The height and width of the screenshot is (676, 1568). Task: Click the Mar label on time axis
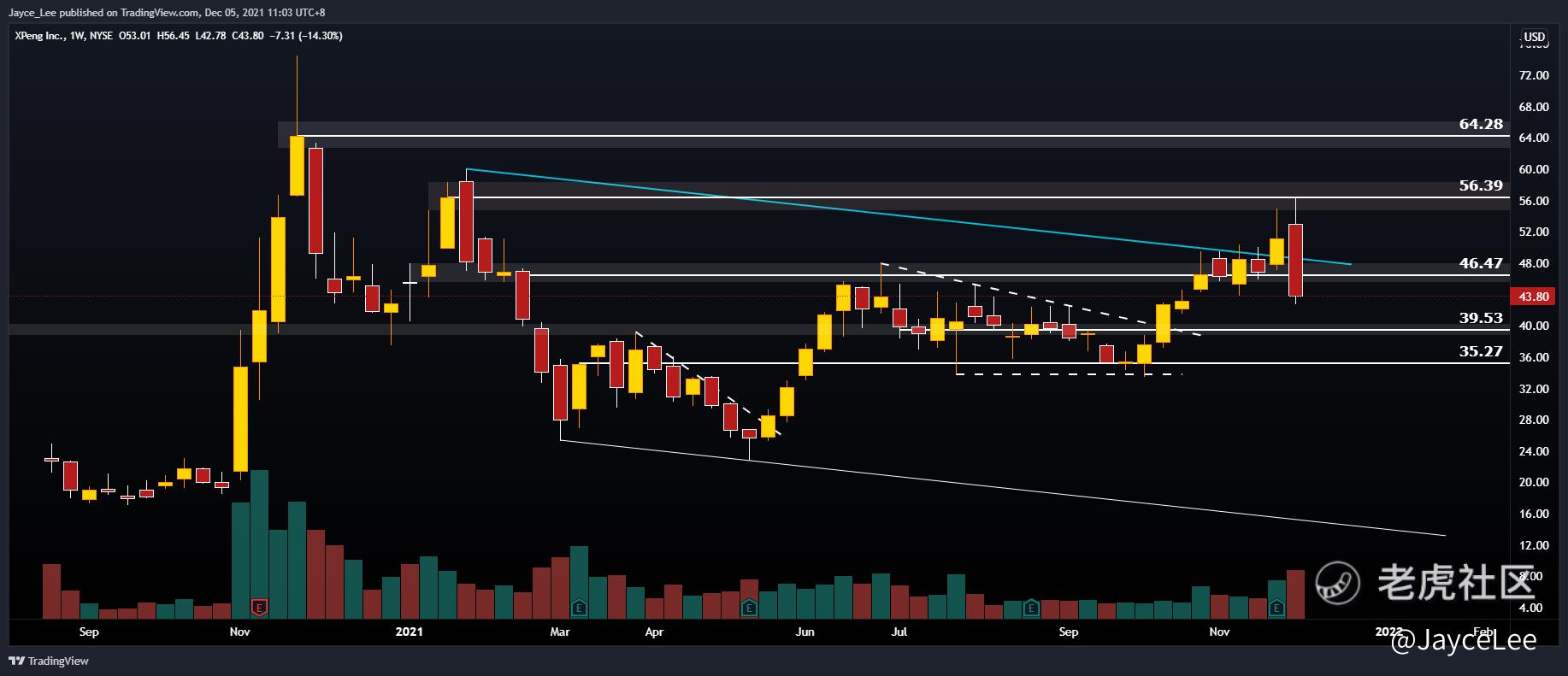tap(560, 632)
